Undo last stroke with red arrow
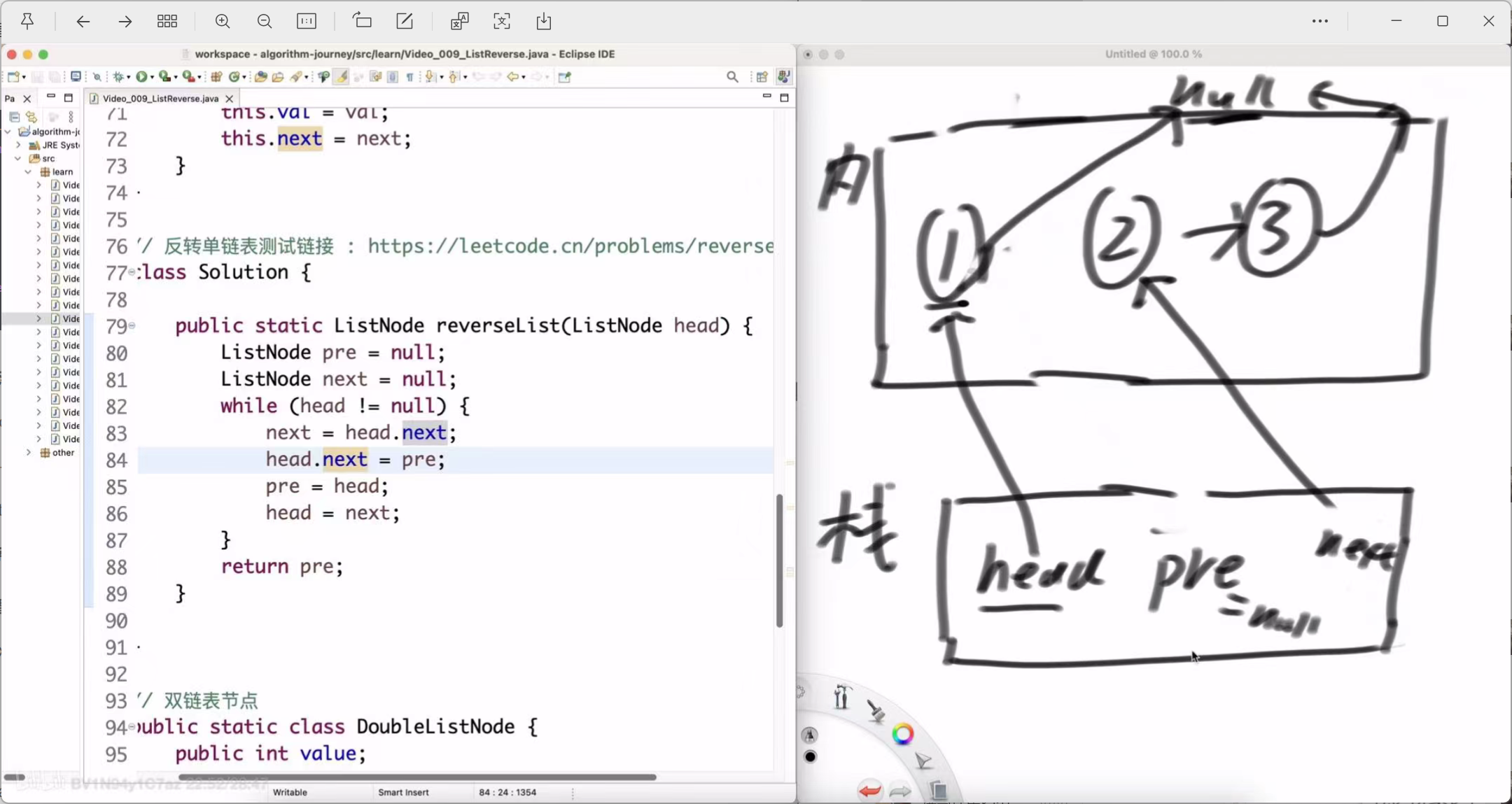This screenshot has width=1512, height=804. pos(869,791)
